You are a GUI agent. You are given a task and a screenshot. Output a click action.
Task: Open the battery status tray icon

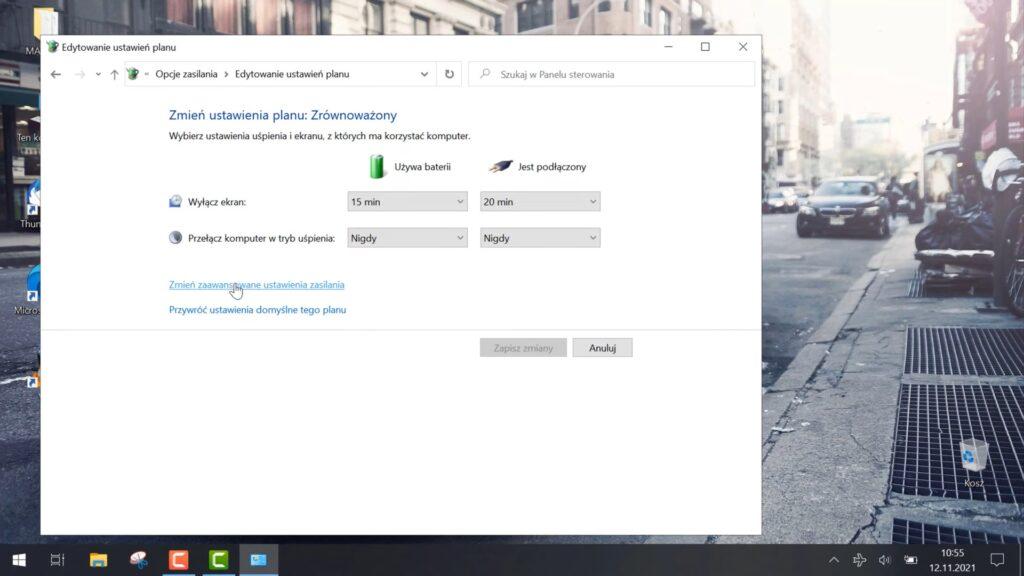click(x=910, y=560)
